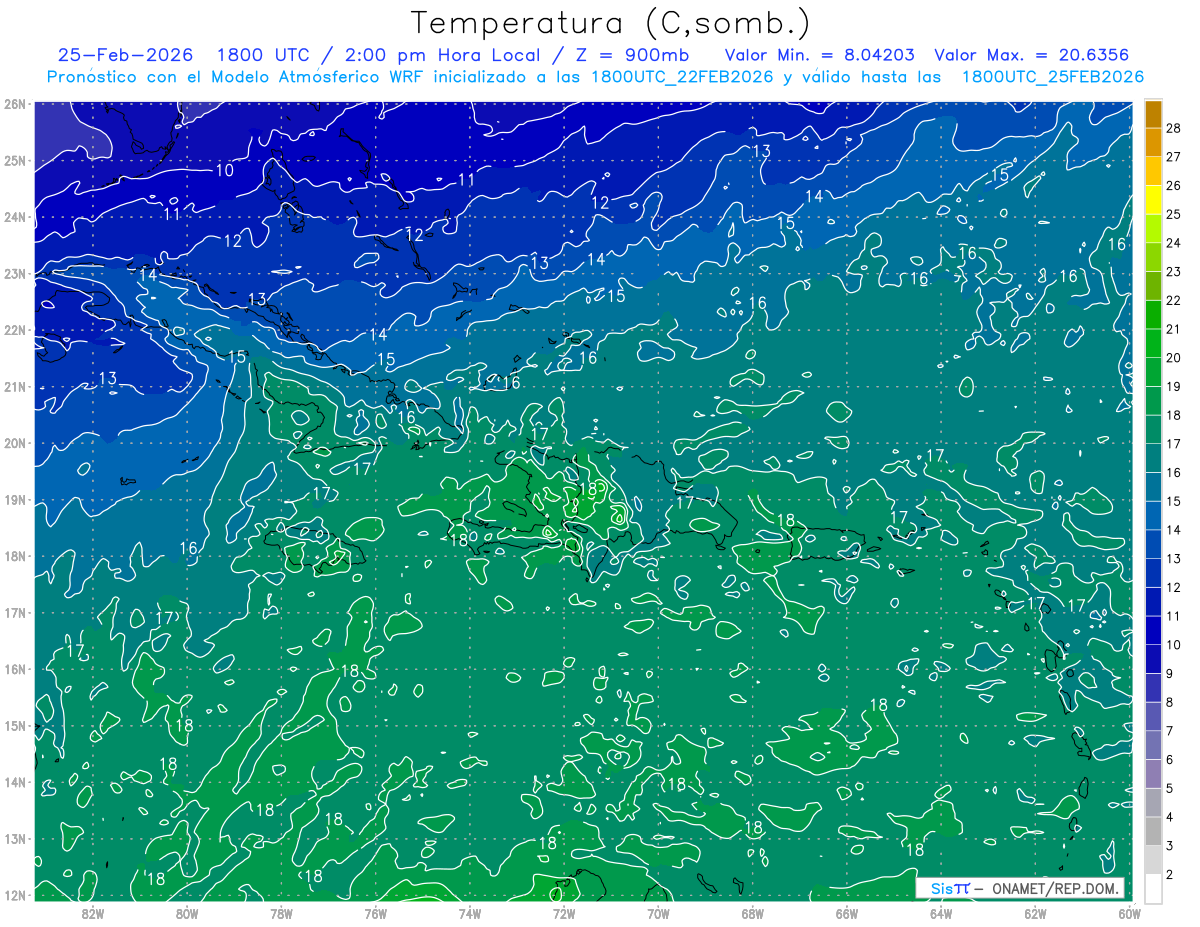Click the "Temperatura (C,somb.)" chart title
The image size is (1200, 927).
pos(611,24)
